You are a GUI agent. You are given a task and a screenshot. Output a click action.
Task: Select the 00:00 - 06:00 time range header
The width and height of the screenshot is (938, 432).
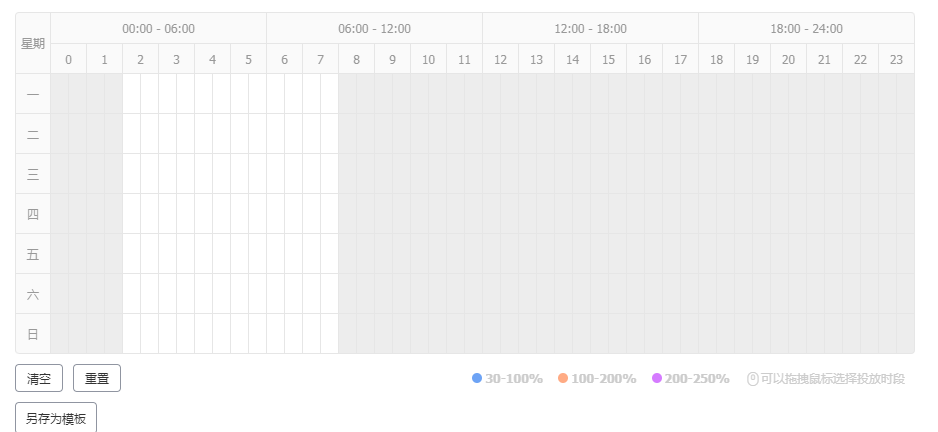click(158, 29)
